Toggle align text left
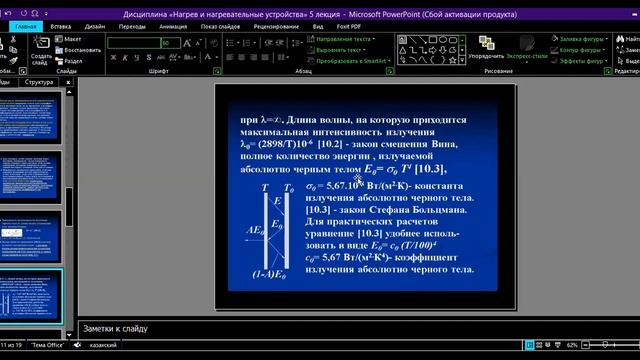The width and height of the screenshot is (640, 360). pos(230,58)
